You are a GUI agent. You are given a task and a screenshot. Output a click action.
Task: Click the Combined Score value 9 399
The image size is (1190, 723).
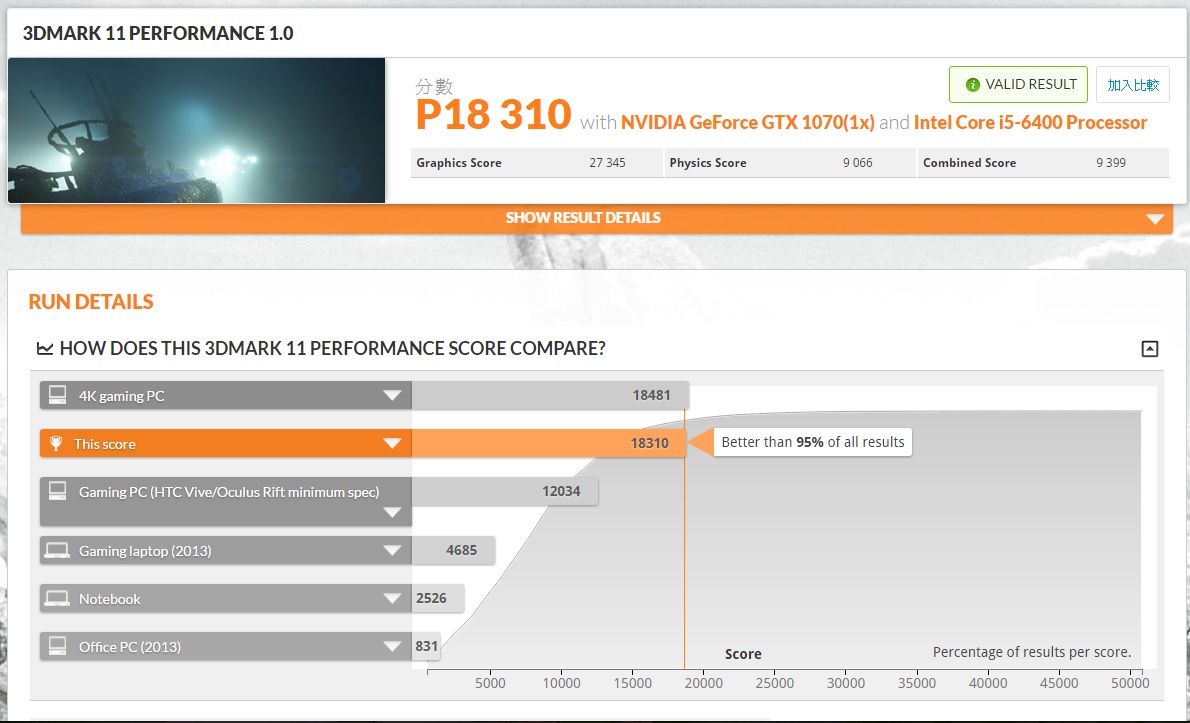pos(1111,163)
